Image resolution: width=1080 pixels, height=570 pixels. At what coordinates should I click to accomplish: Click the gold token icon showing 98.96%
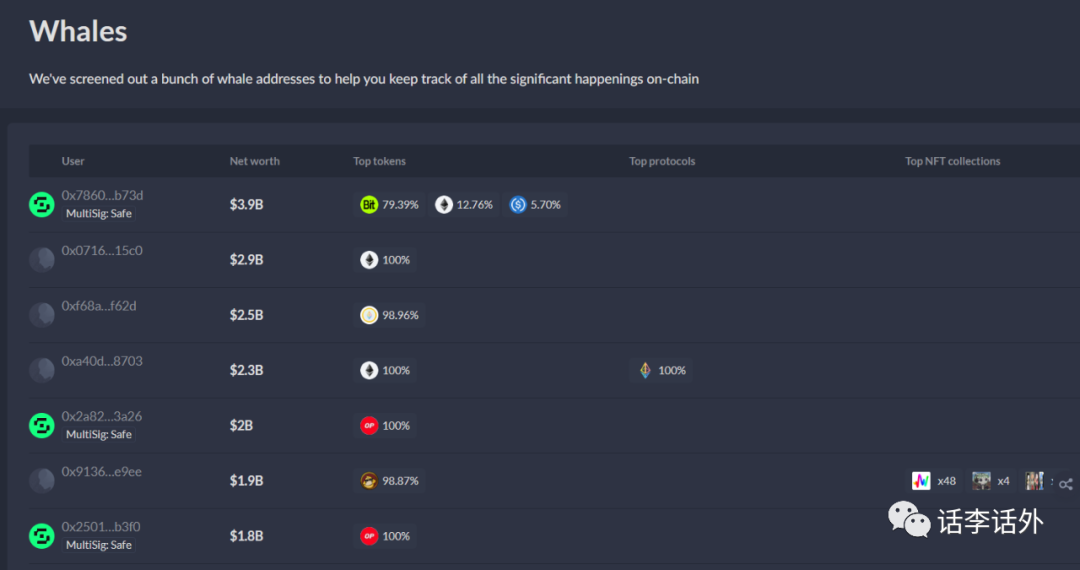(369, 315)
